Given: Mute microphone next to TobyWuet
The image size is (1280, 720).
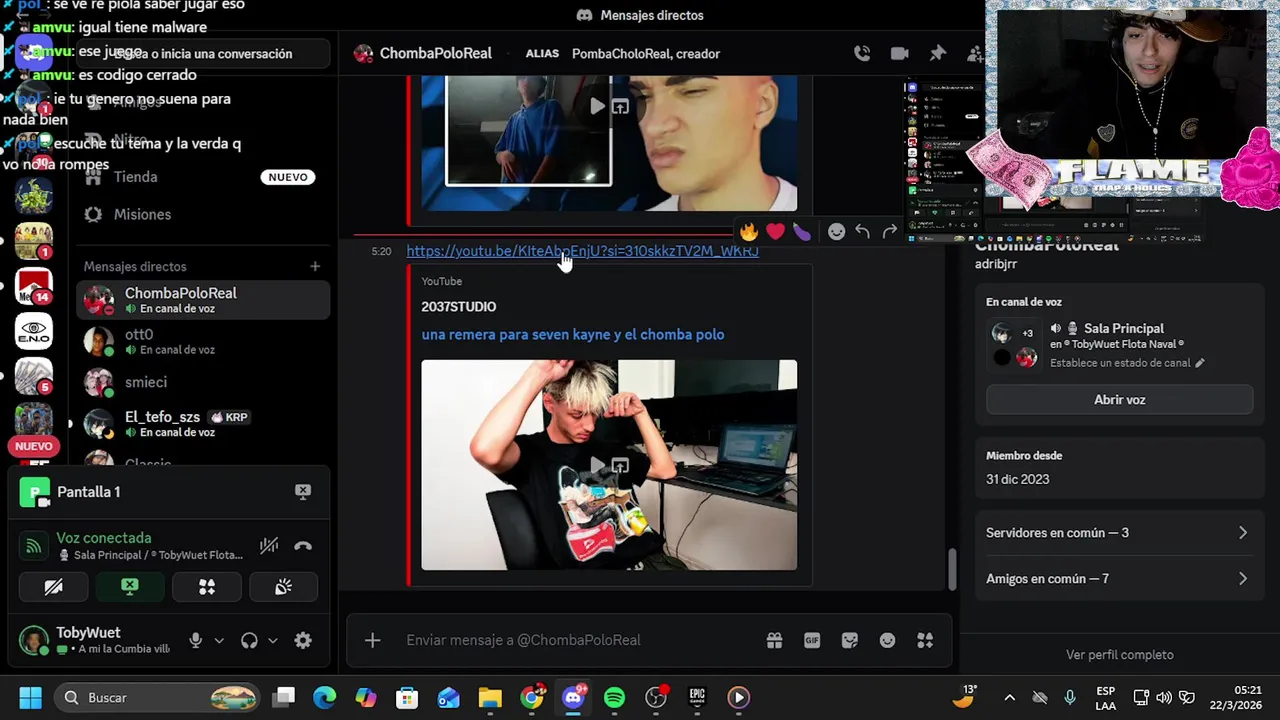Looking at the screenshot, I should pos(196,641).
